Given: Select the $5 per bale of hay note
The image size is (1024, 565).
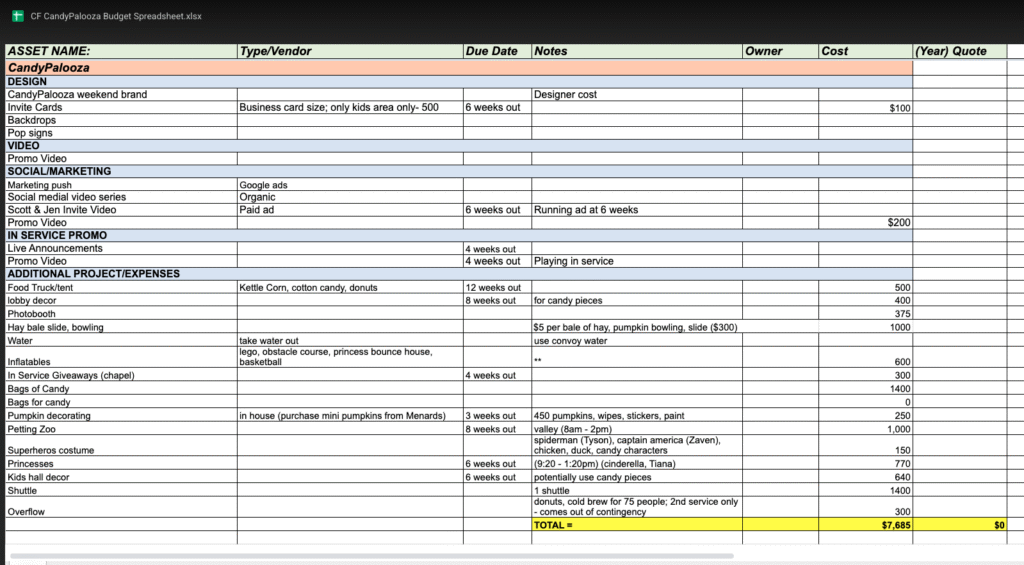Looking at the screenshot, I should tap(637, 327).
